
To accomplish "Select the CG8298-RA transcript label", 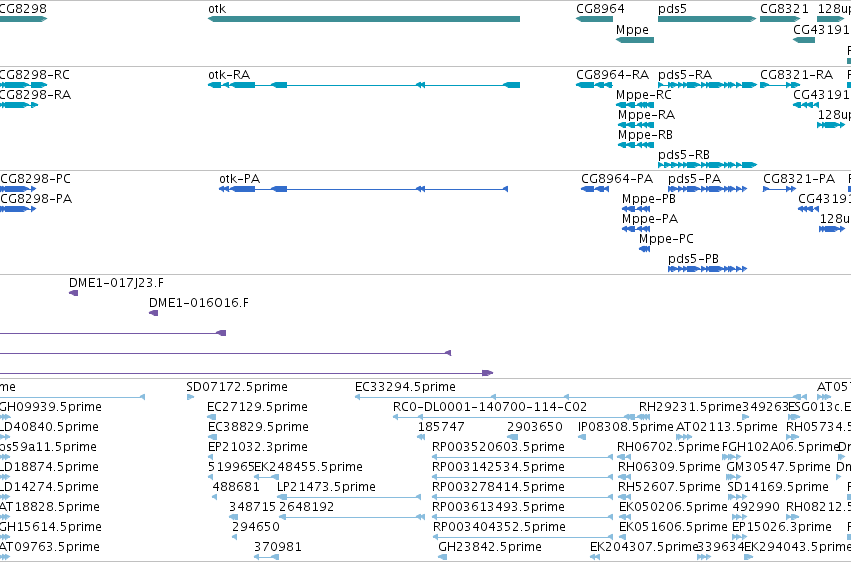I will [35, 95].
